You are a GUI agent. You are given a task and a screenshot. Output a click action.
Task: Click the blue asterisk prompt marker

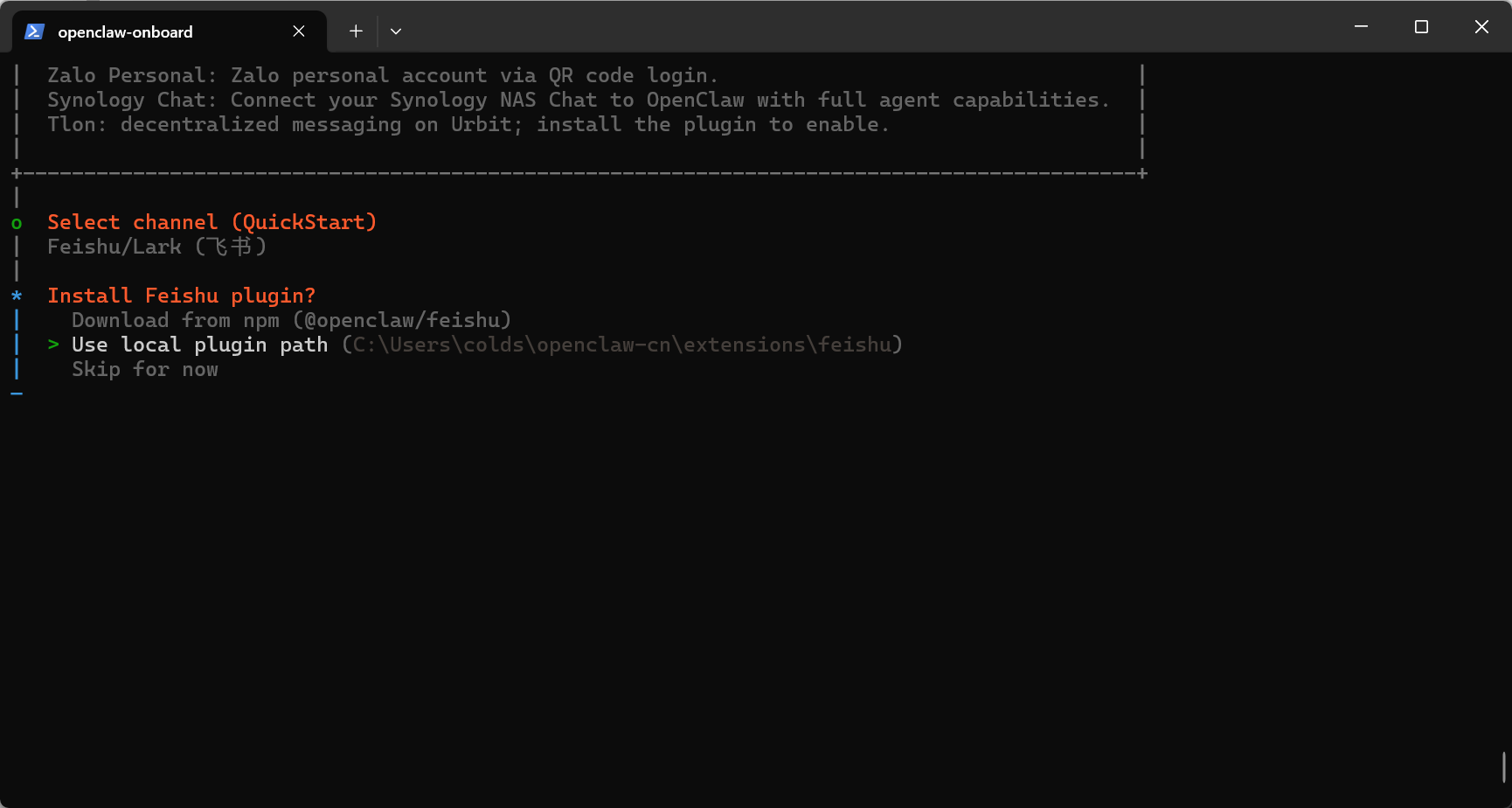click(x=17, y=296)
